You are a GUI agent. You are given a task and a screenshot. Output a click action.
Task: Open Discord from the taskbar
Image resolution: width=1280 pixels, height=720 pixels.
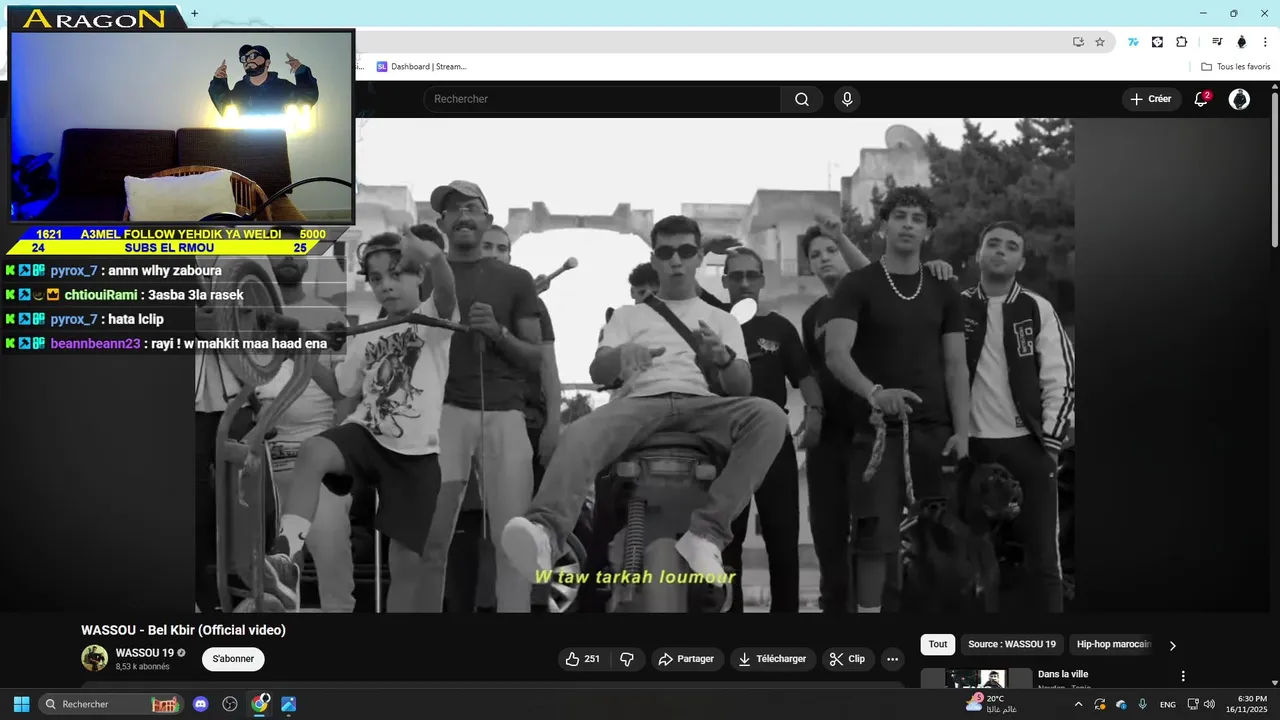(x=201, y=704)
